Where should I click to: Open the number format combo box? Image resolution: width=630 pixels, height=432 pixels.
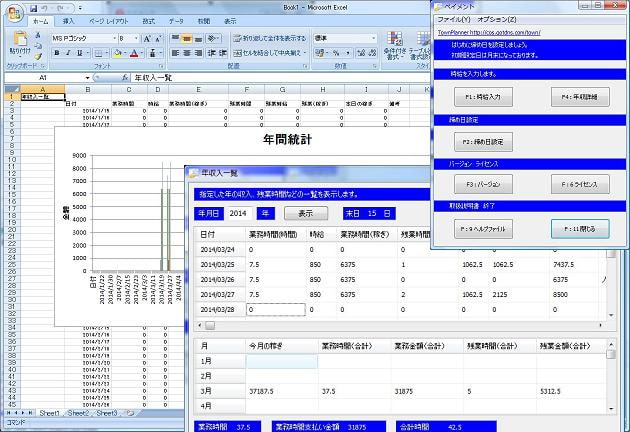(346, 38)
